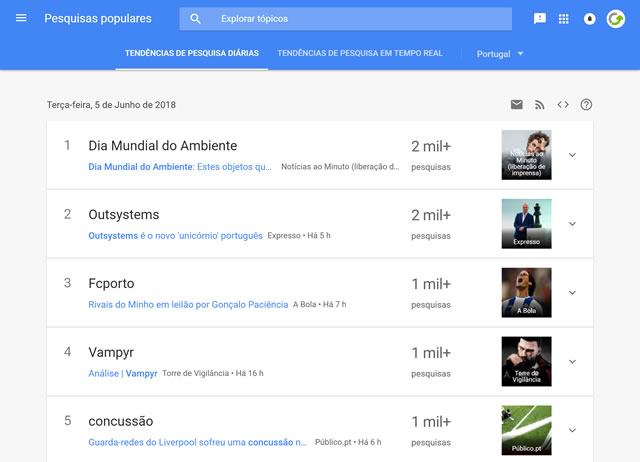Click the search magnifier icon
This screenshot has width=640, height=462.
click(196, 19)
